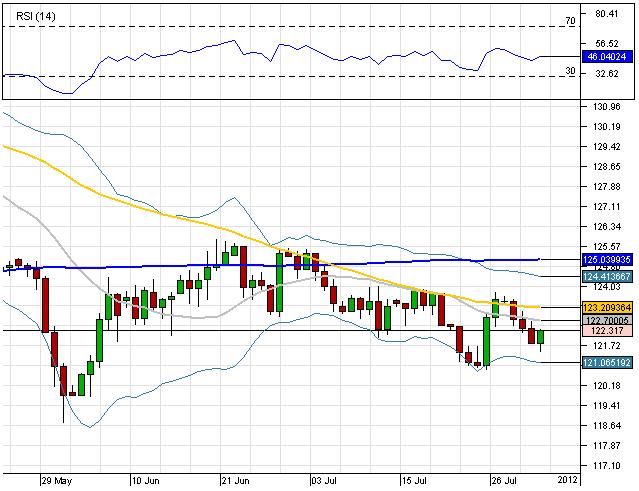Click the RSI overbought level 70 label
The width and height of the screenshot is (639, 491).
(569, 20)
